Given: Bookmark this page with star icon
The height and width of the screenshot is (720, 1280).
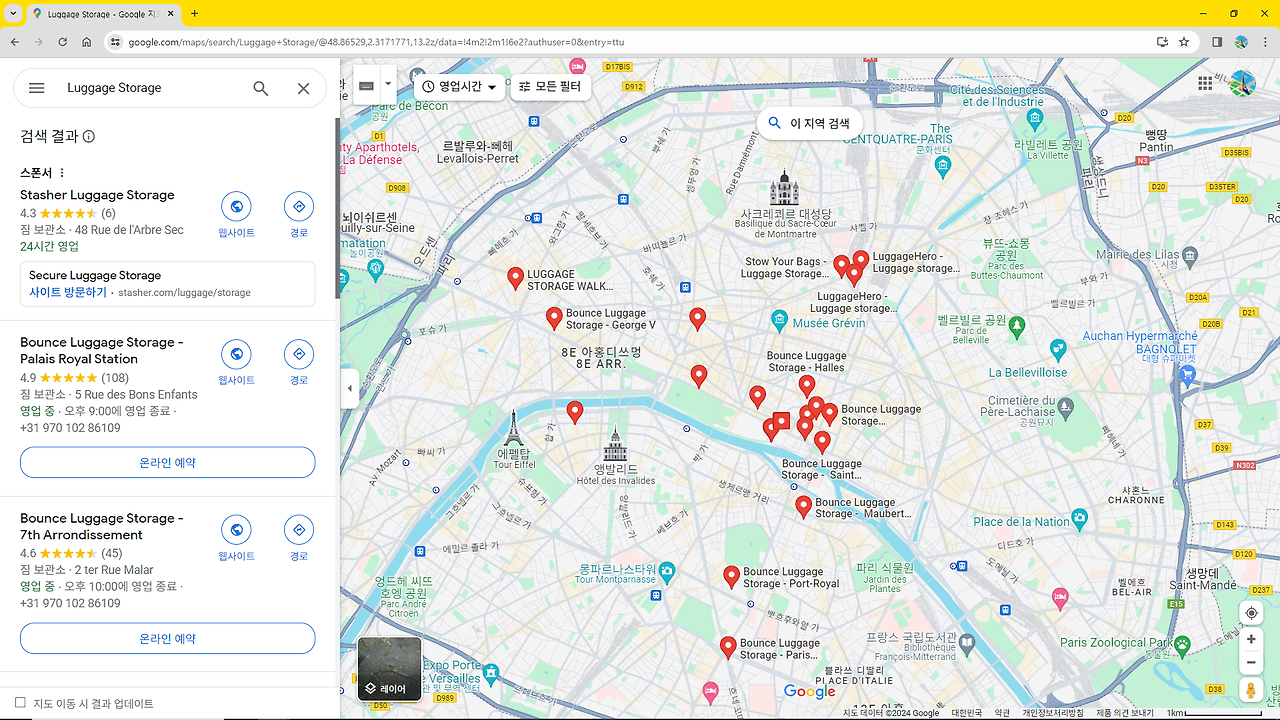Looking at the screenshot, I should coord(1184,42).
